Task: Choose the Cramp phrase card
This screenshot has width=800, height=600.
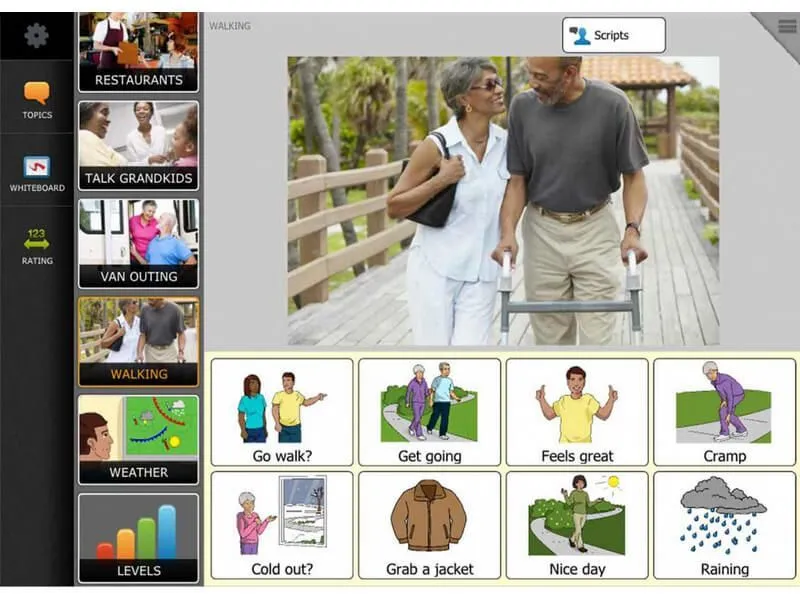Action: (x=724, y=412)
